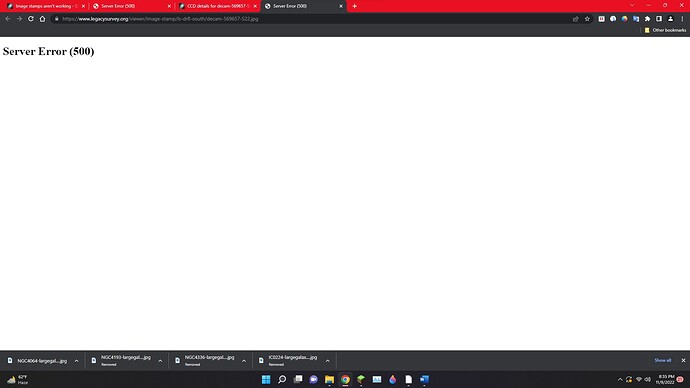
Task: Click the NGC4193-largegal jpg download item
Action: tap(121, 361)
